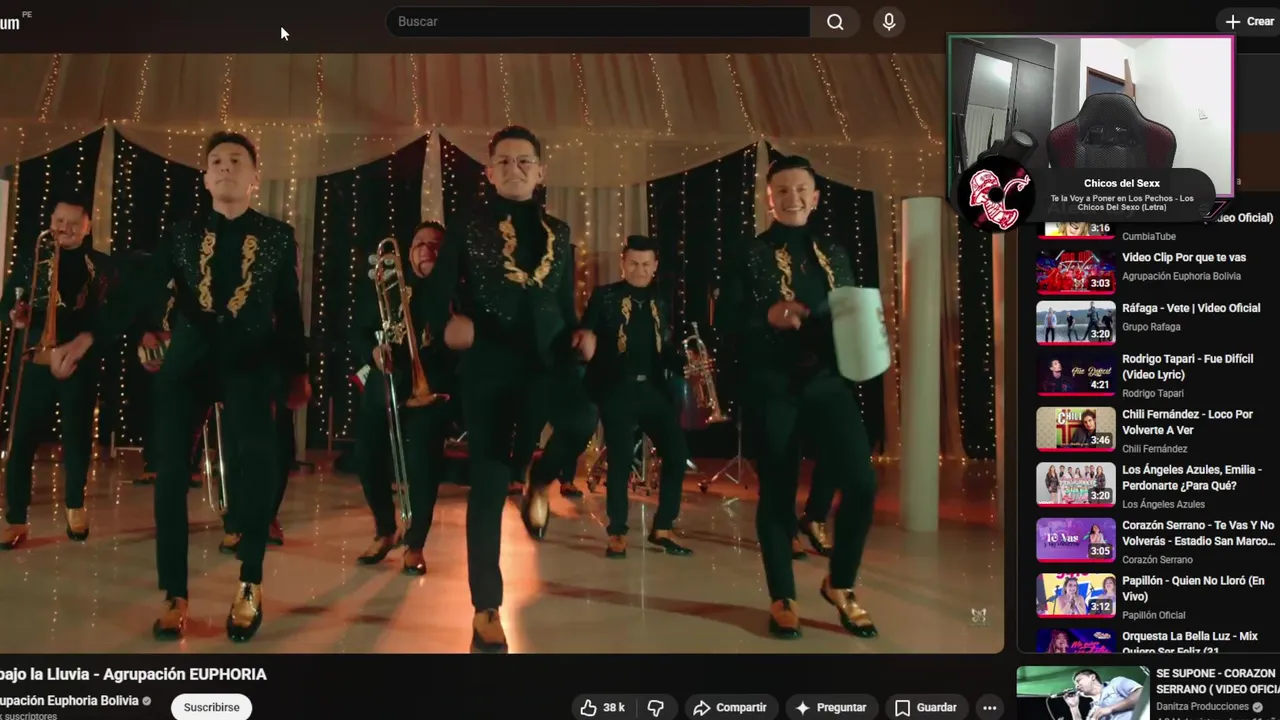Viewport: 1280px width, 720px height.
Task: Open thumbnail of SE SUPONE Corazon Serrano
Action: click(1083, 694)
